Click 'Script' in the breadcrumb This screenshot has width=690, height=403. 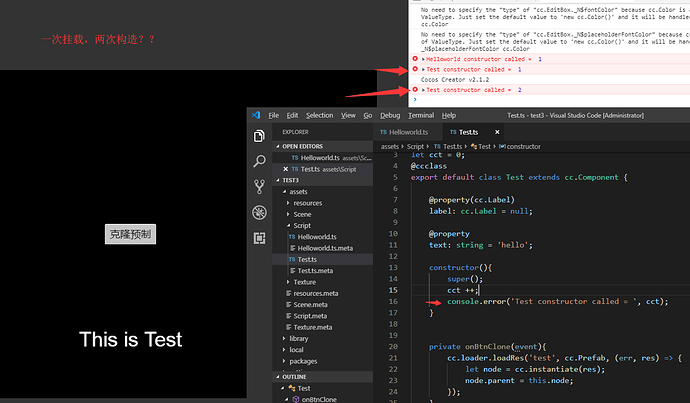click(x=415, y=147)
